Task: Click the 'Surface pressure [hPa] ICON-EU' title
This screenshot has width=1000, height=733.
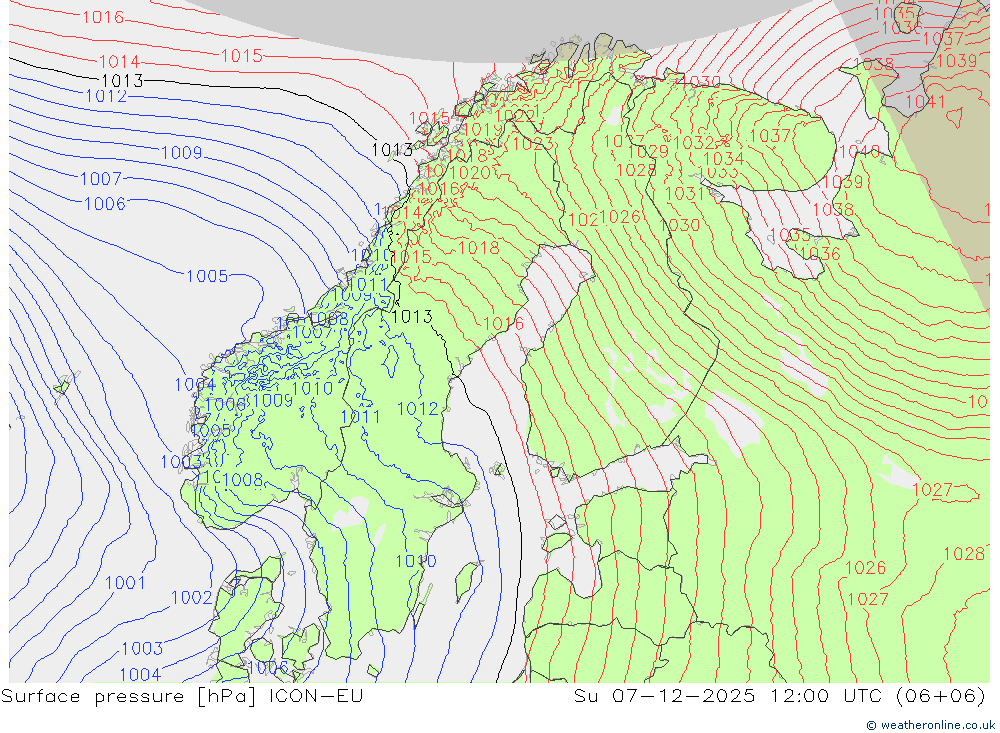Action: (182, 695)
